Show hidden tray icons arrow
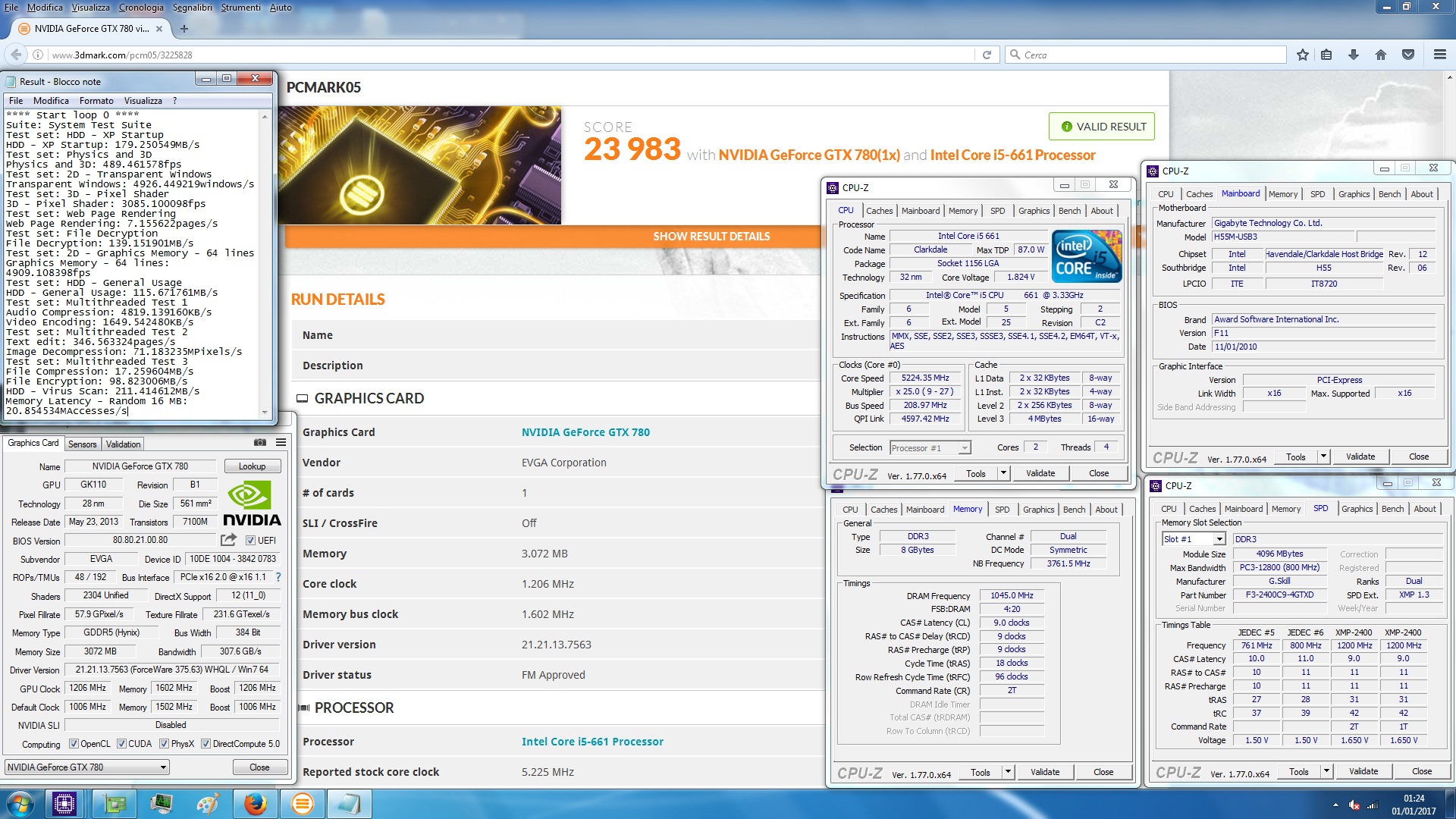1456x819 pixels. (1335, 805)
